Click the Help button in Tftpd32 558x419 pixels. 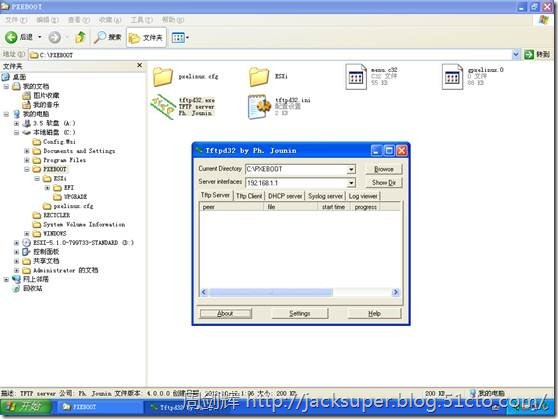pyautogui.click(x=374, y=313)
